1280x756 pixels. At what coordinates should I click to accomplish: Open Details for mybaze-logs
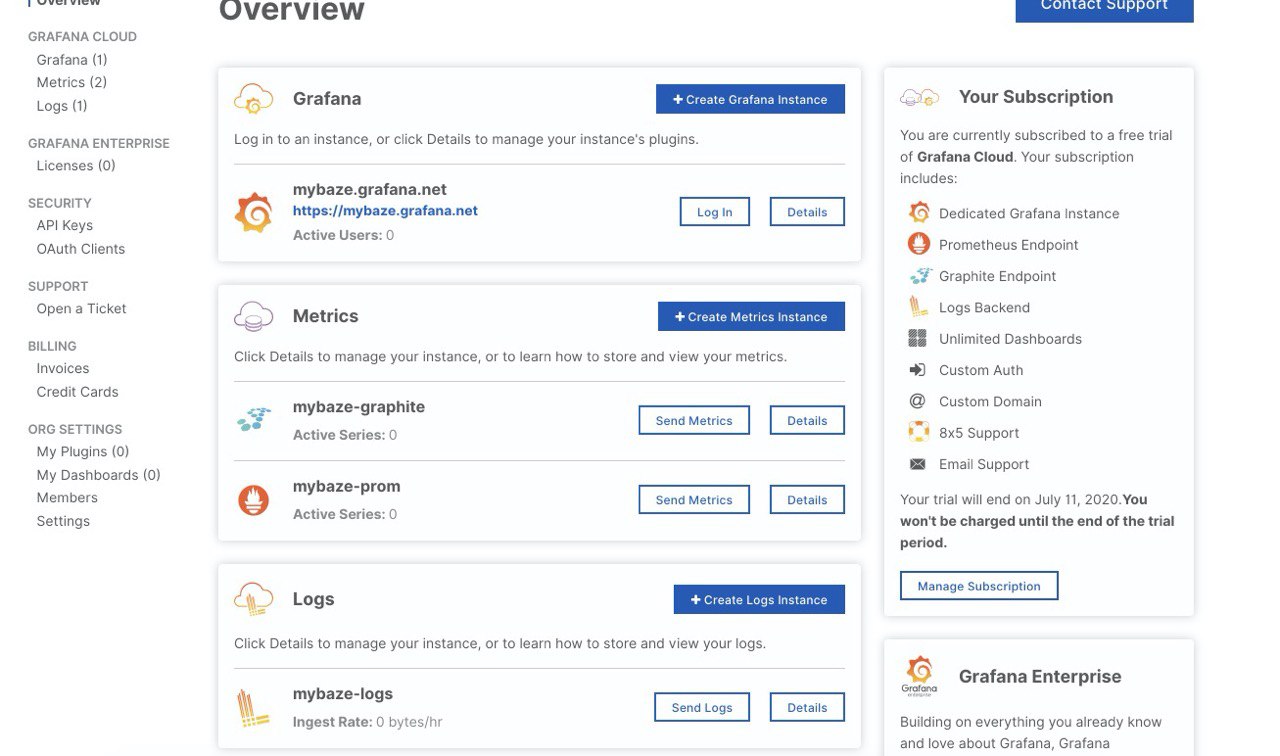[807, 707]
